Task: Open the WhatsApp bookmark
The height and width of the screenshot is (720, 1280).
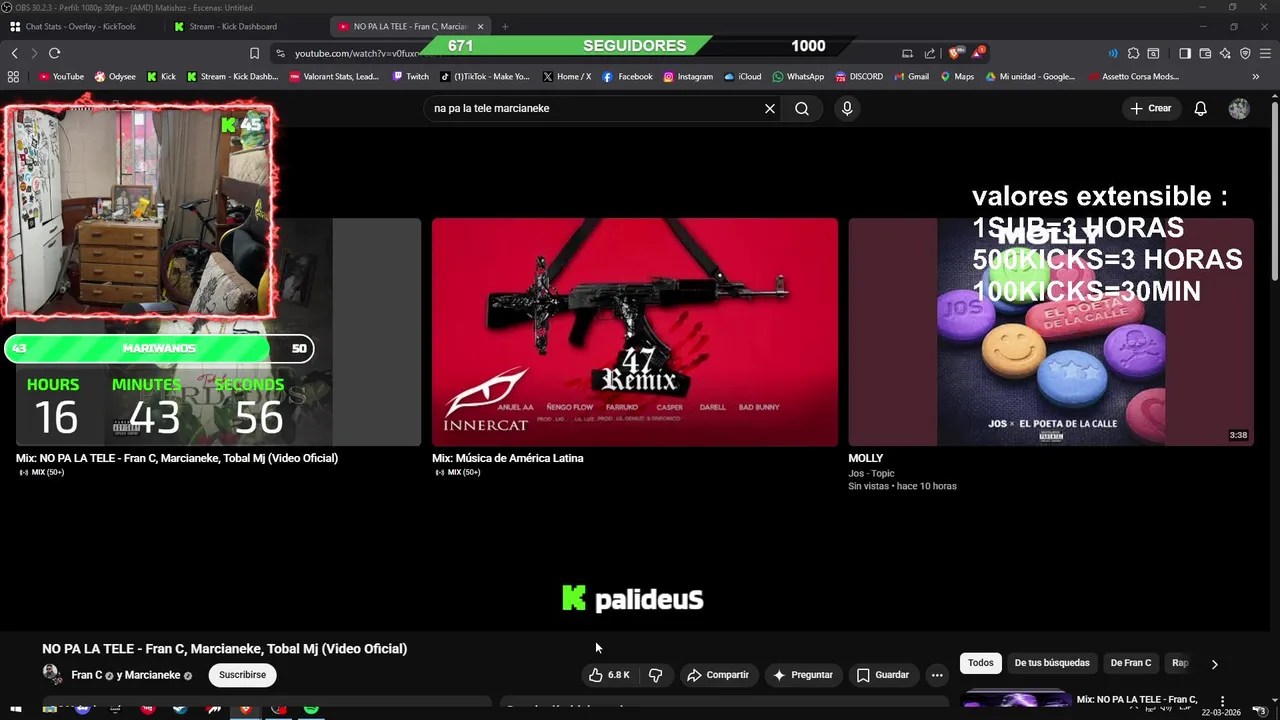Action: click(798, 76)
